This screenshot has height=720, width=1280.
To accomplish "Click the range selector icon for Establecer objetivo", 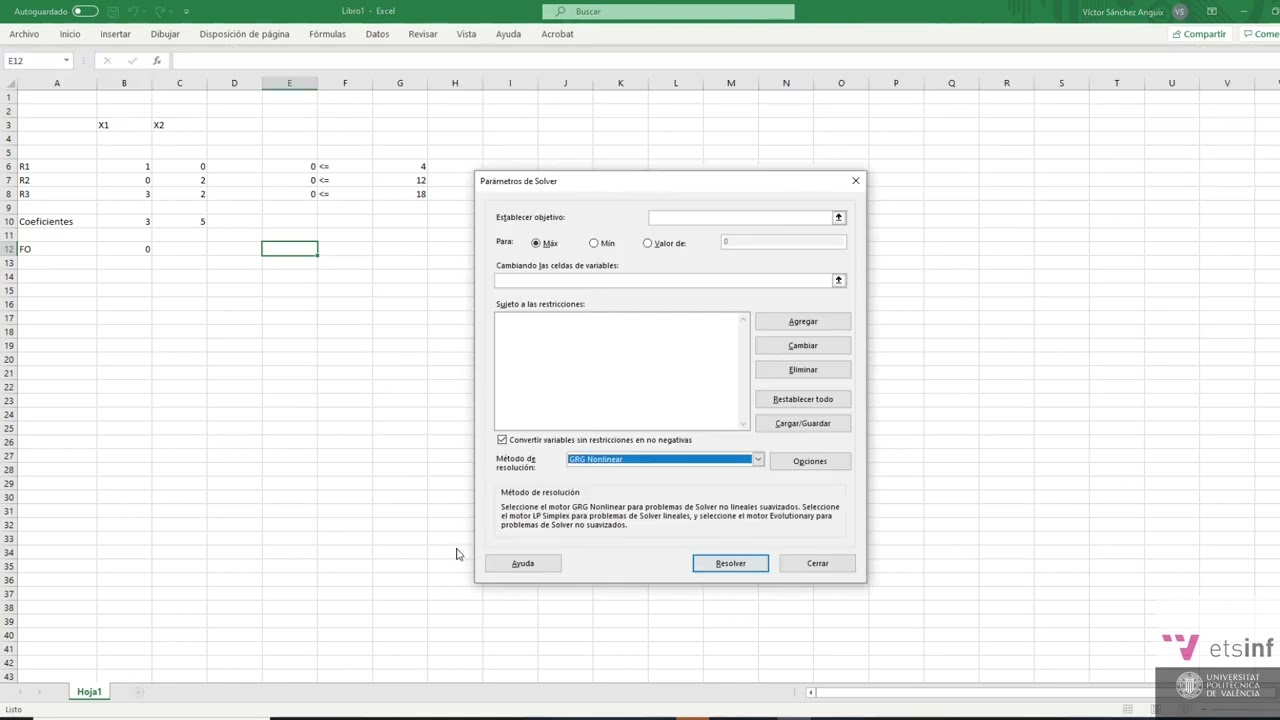I will pos(839,217).
